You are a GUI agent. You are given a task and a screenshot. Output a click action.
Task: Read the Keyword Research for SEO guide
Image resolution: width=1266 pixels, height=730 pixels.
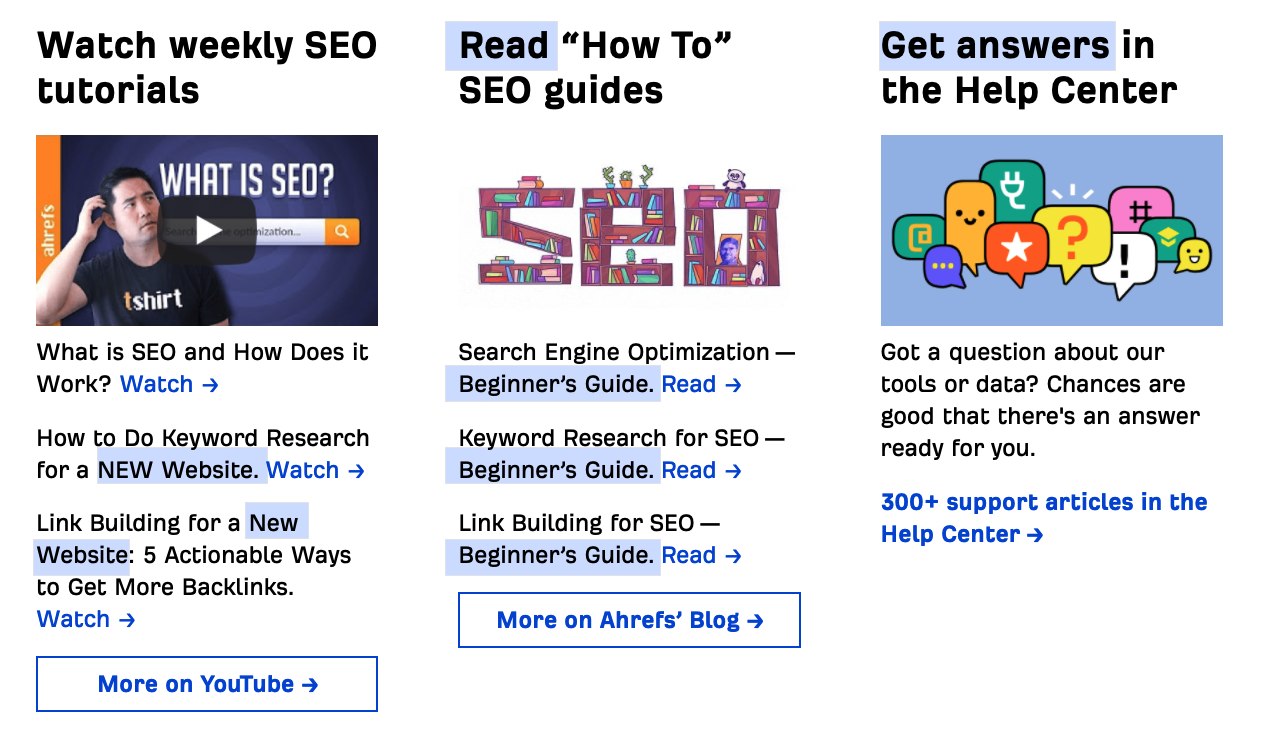click(x=701, y=470)
